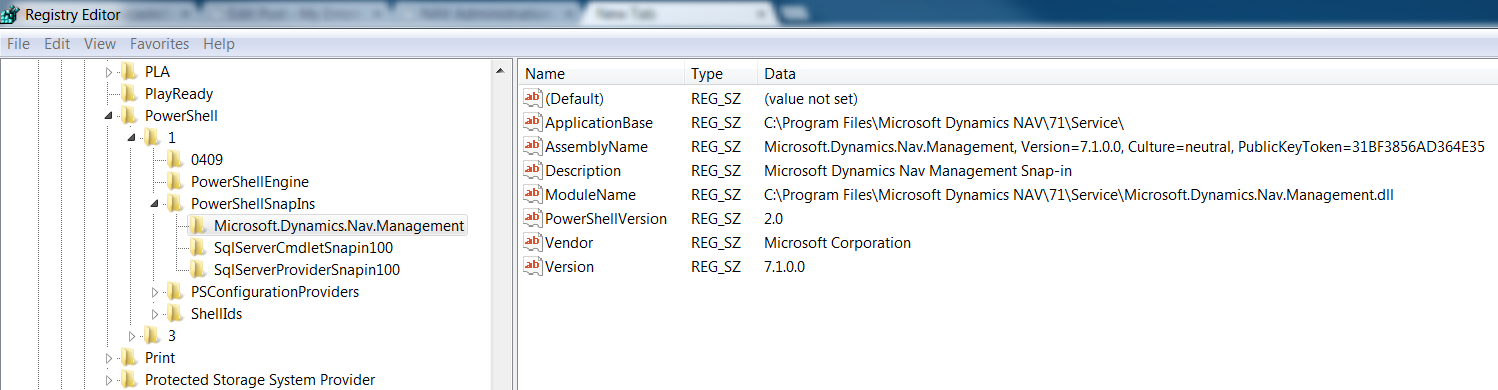Collapse the PowerShellSnapIns node

pos(156,204)
